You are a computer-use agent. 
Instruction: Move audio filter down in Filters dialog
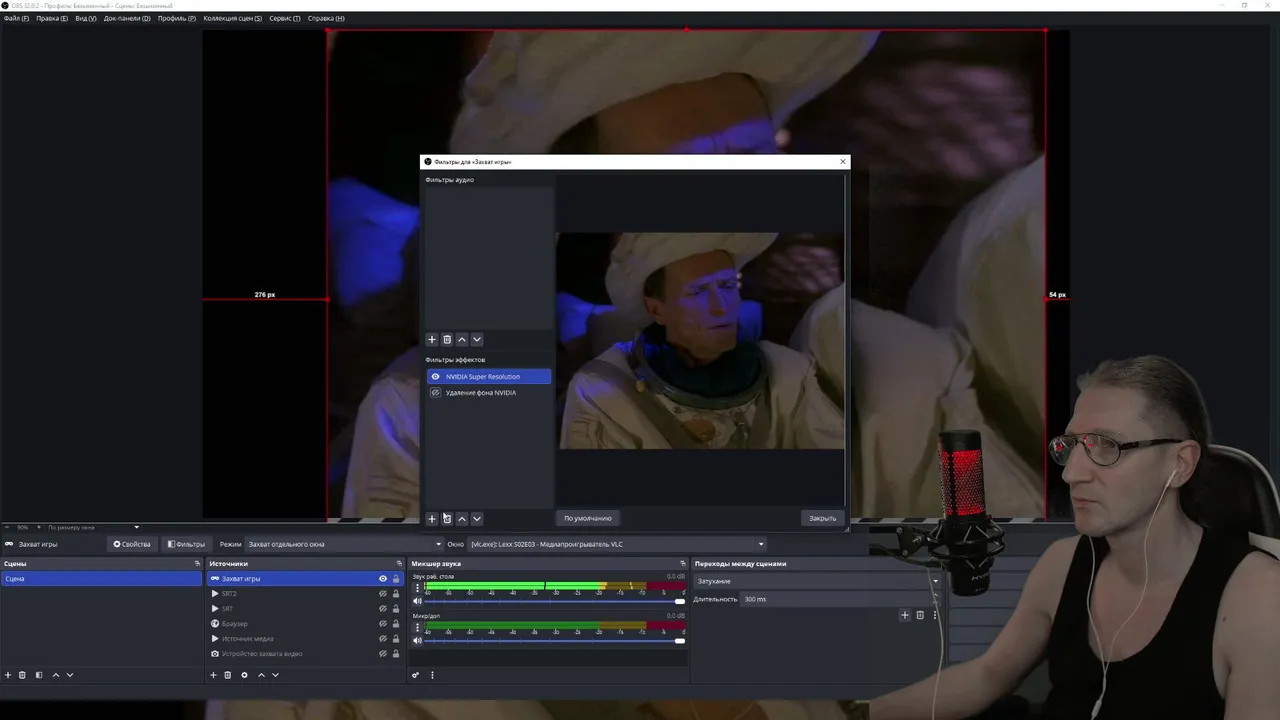tap(476, 339)
